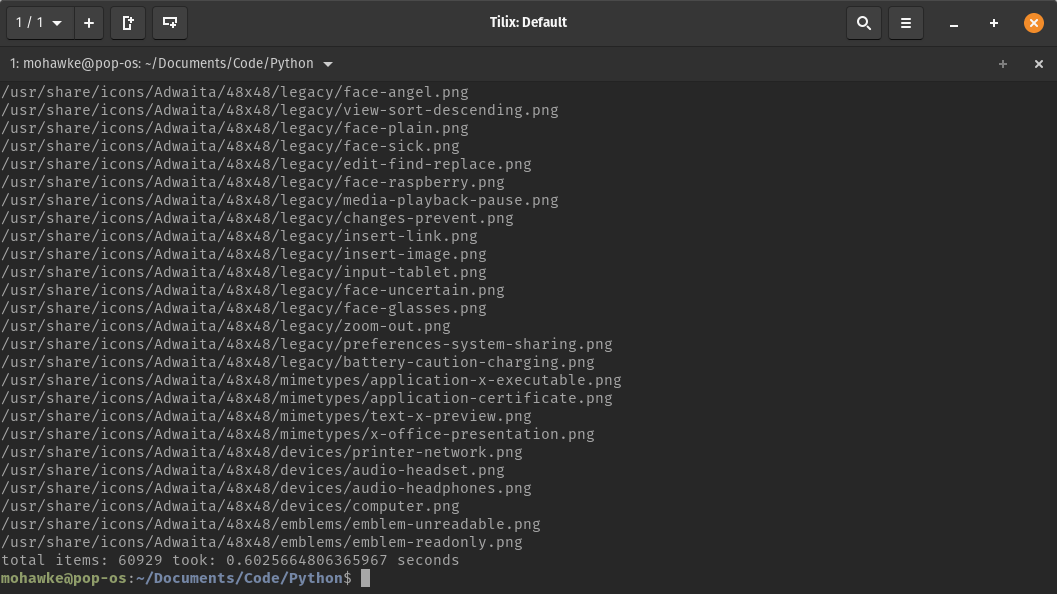Click the total items 60929 output line
Image resolution: width=1057 pixels, height=594 pixels.
tap(230, 560)
